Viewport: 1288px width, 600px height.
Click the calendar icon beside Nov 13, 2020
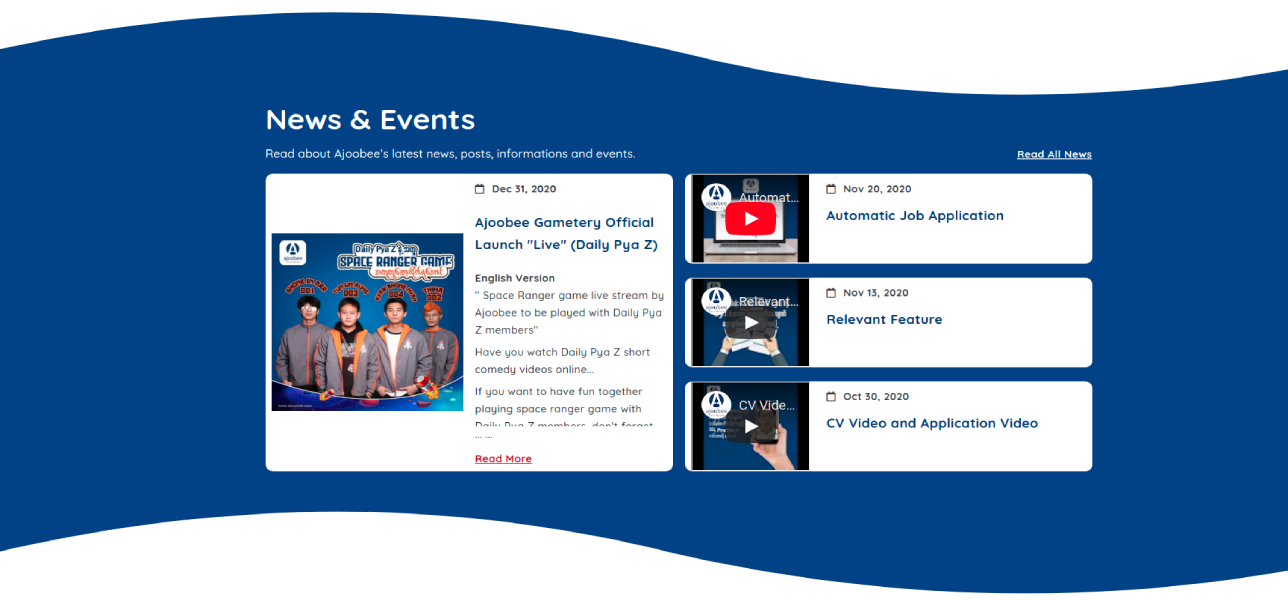pyautogui.click(x=831, y=293)
